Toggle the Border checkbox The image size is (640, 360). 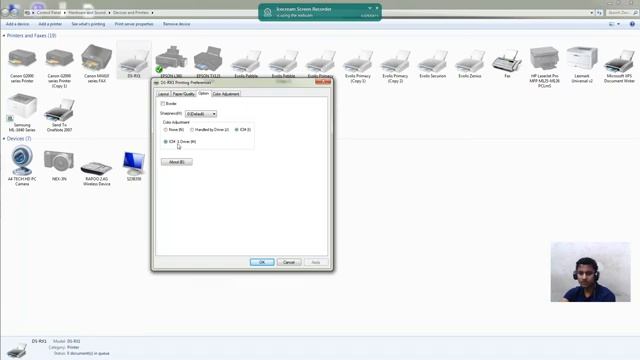pos(162,104)
